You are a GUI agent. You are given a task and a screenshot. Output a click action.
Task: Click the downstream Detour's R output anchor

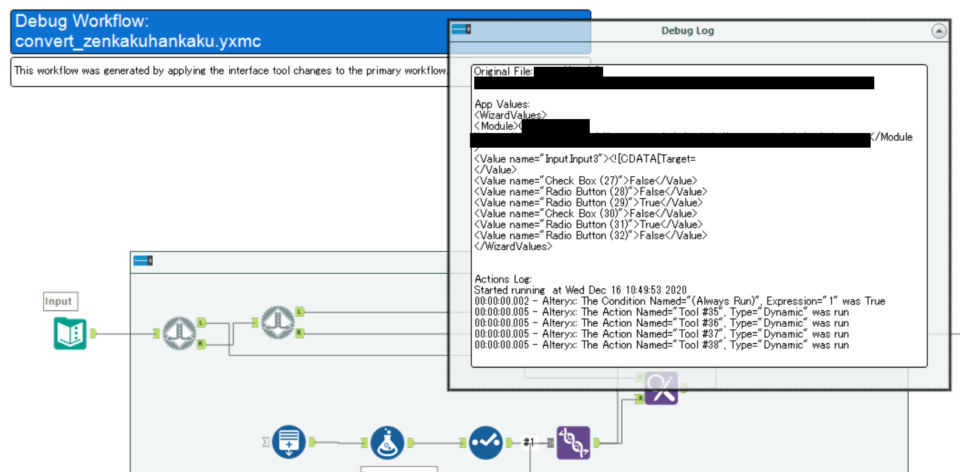coord(299,333)
